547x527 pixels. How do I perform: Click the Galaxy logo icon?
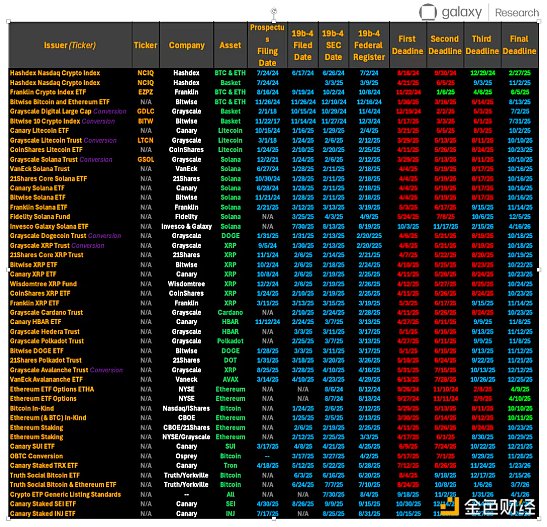point(428,12)
